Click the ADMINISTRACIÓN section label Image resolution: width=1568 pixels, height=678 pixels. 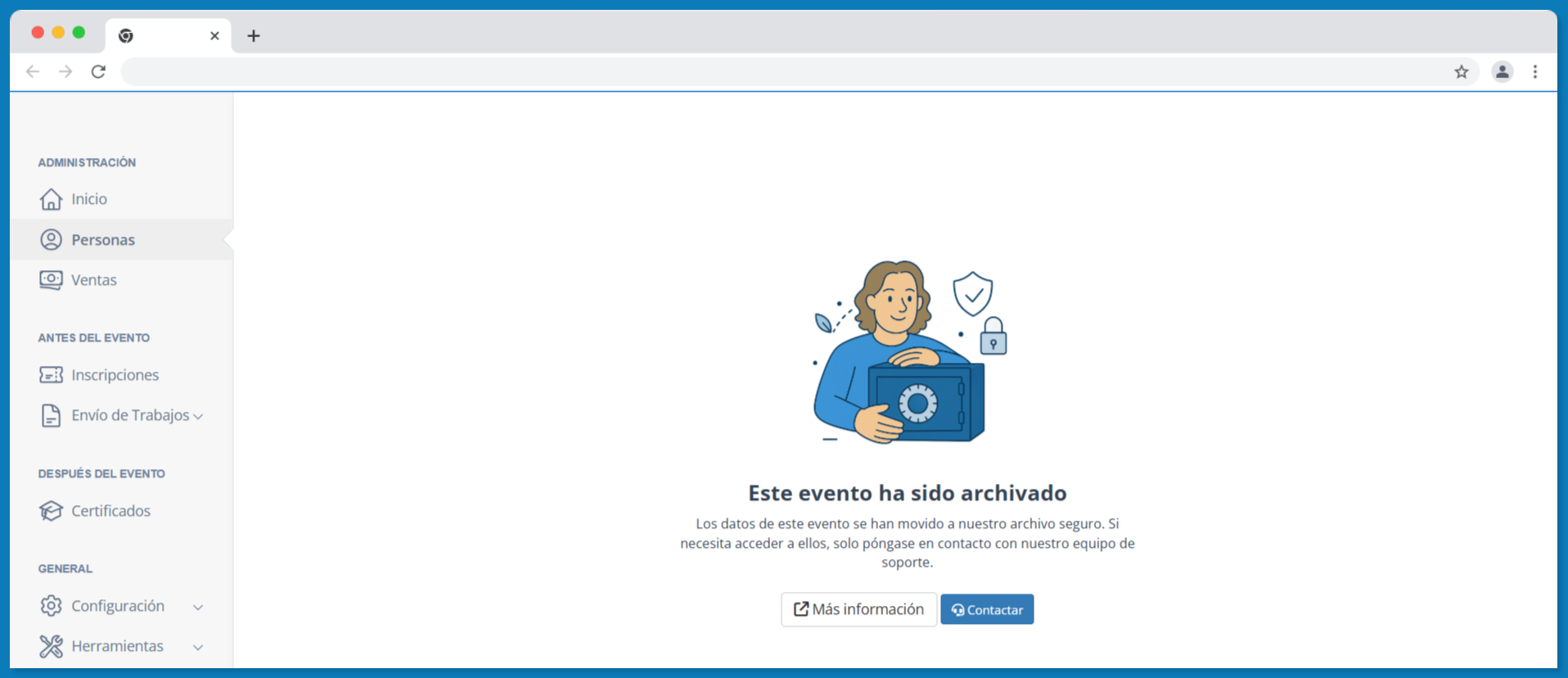tap(87, 163)
